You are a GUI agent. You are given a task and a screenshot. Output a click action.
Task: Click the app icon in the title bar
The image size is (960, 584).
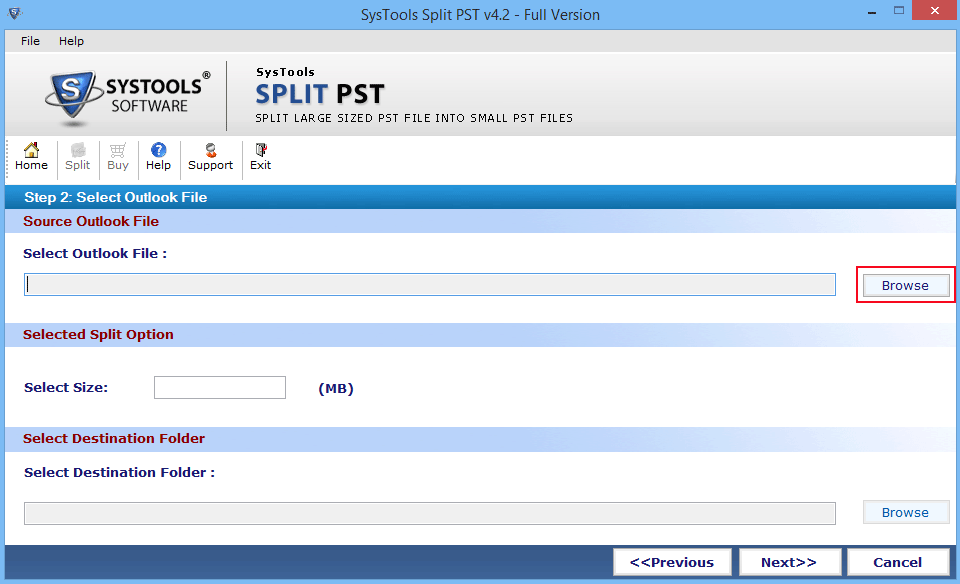point(14,13)
